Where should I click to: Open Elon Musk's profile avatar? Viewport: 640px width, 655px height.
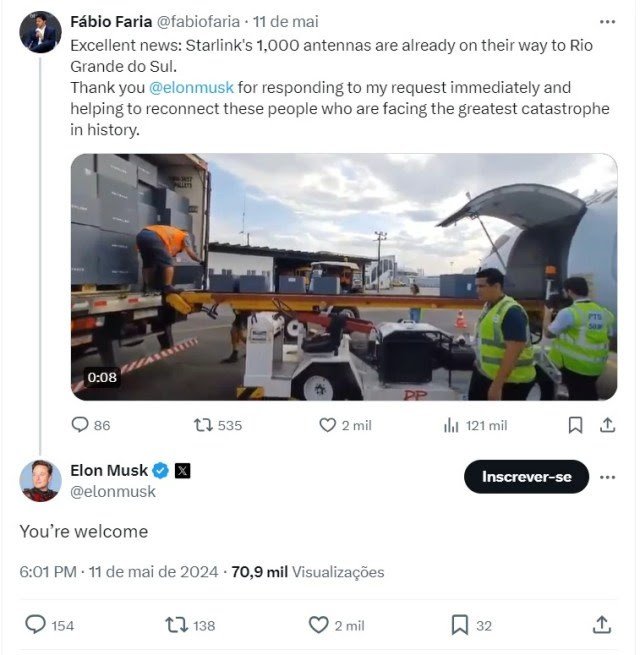click(x=41, y=481)
